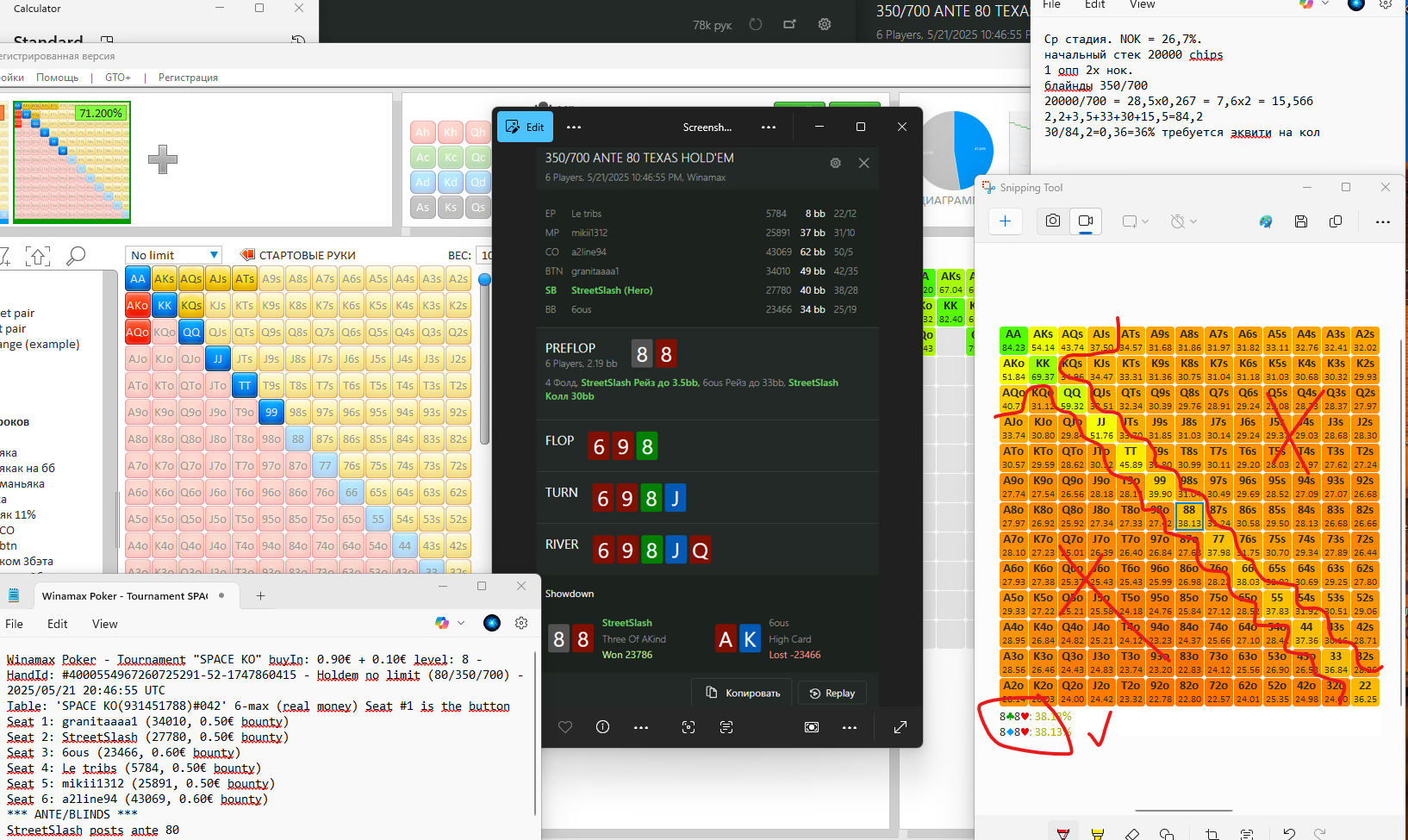Viewport: 1408px width, 840px height.
Task: Select the Kd card button
Action: pyautogui.click(x=451, y=182)
